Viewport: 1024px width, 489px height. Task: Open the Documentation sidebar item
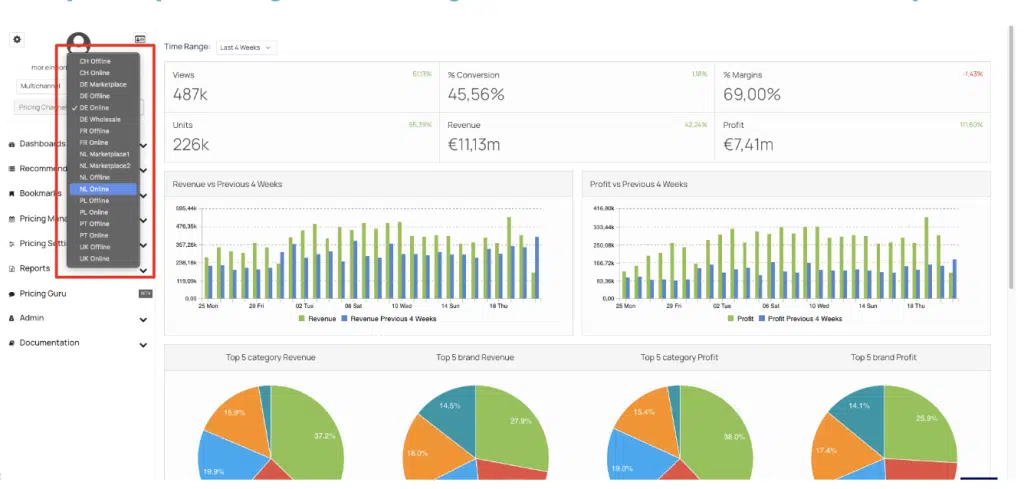pos(50,343)
